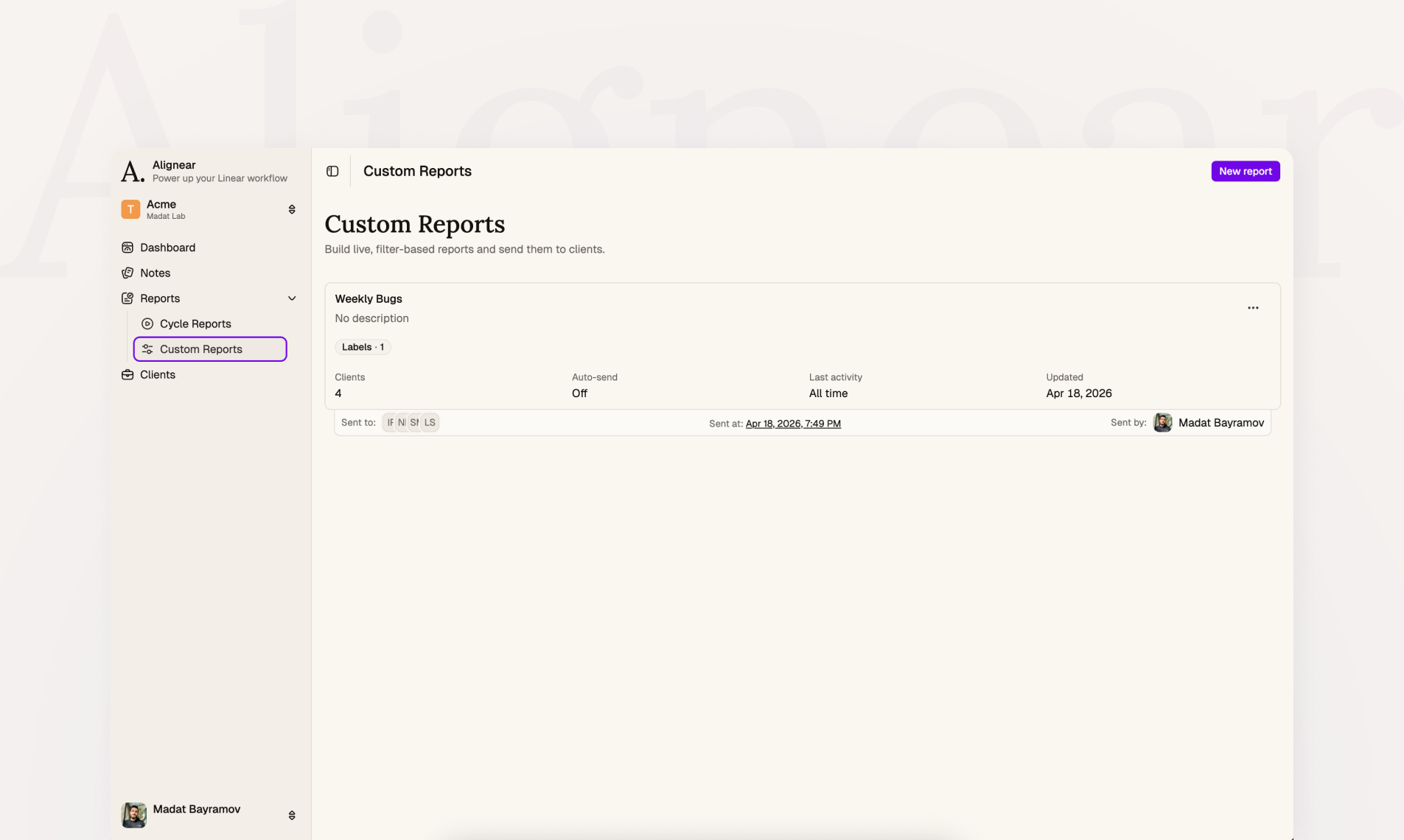
Task: Click the Madat Bayramov sidebar account name
Action: pos(196,809)
